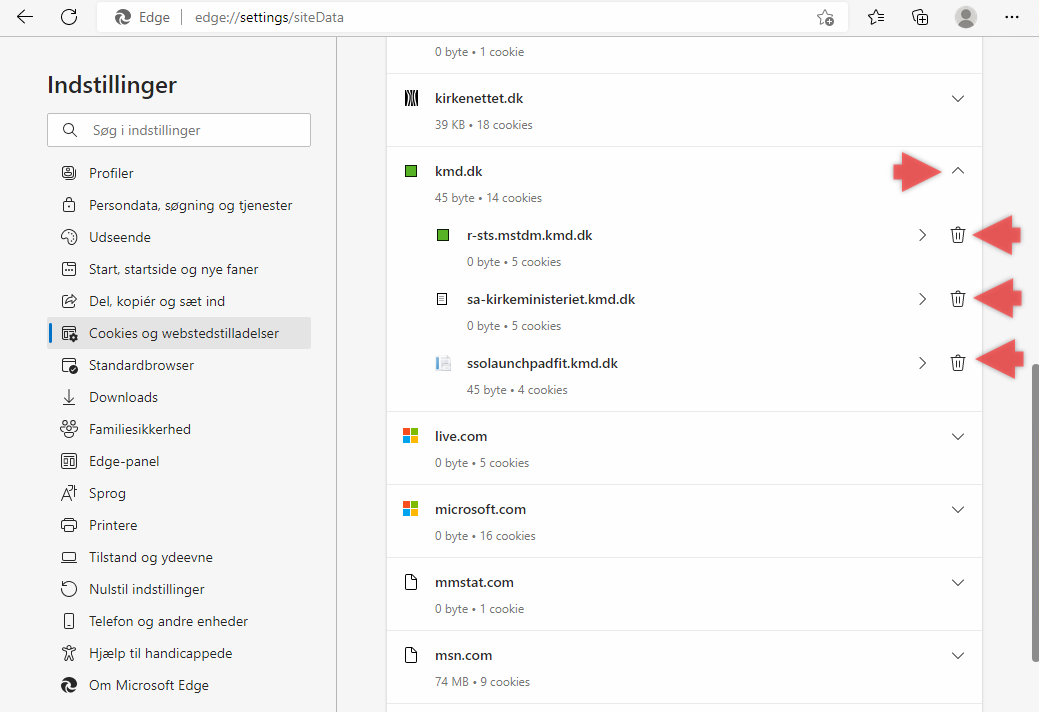
Task: Open Nulstil indstillinger
Action: pos(179,589)
